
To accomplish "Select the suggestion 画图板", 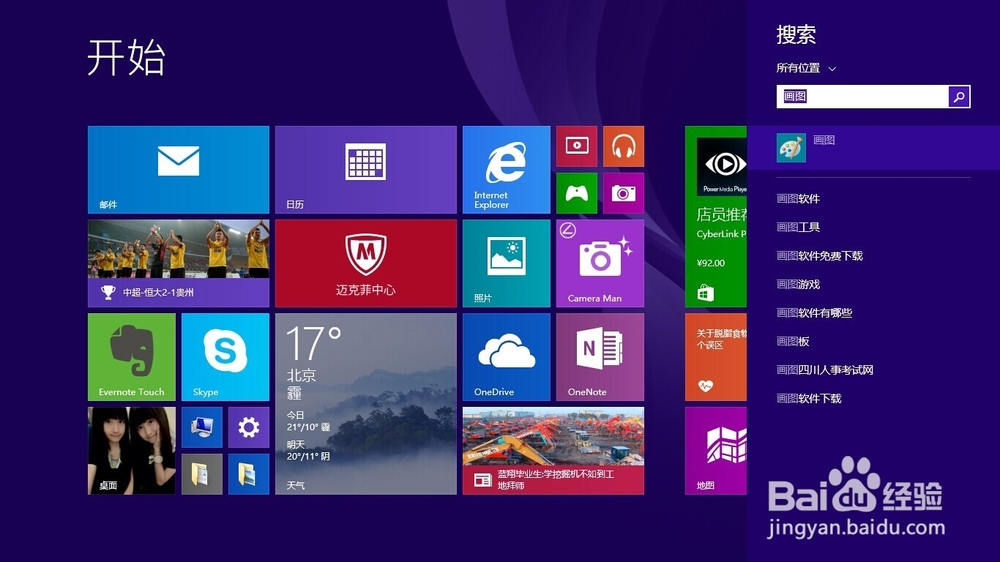I will point(793,341).
